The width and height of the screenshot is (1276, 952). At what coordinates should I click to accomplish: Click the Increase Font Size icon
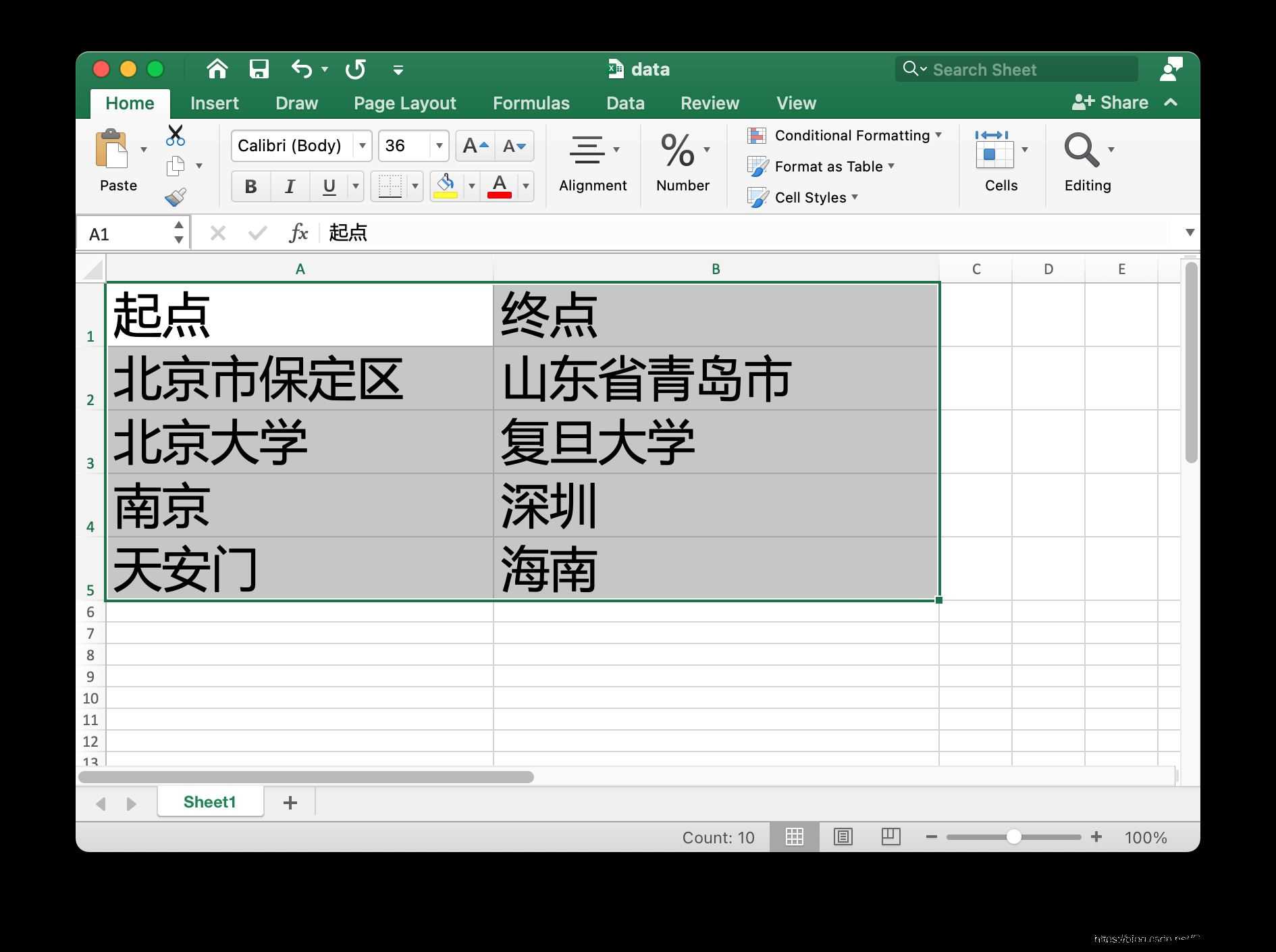click(x=475, y=145)
